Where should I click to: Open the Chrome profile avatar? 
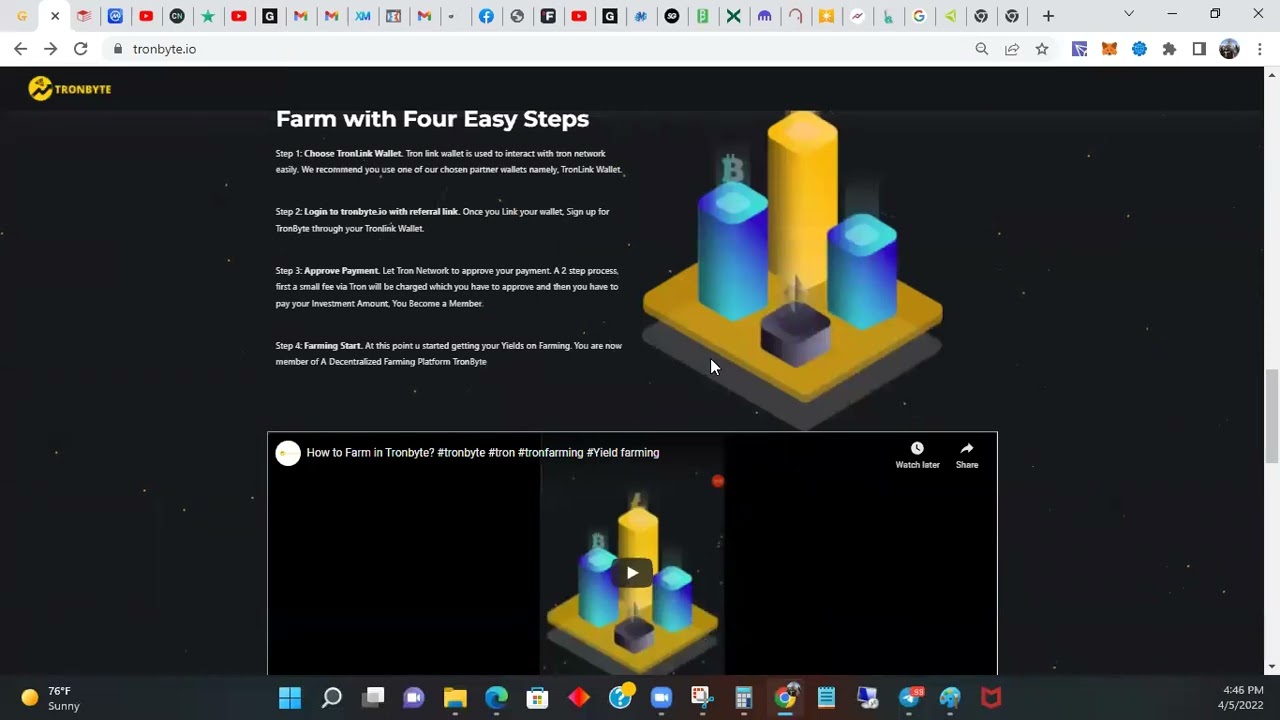click(1229, 49)
